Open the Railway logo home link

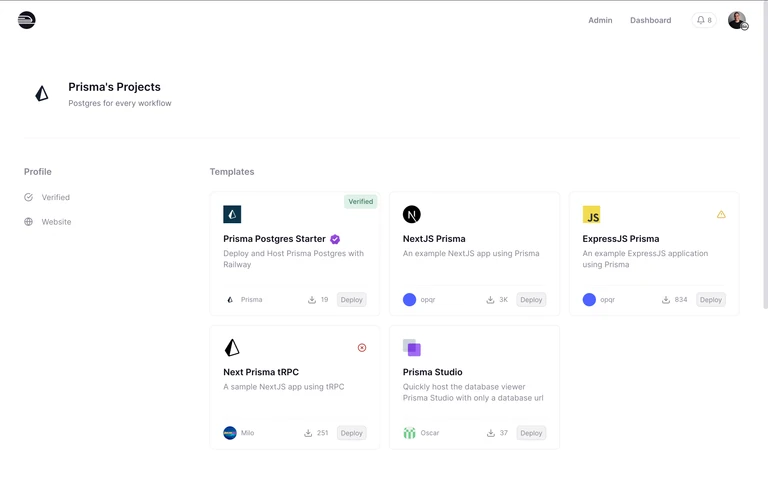[26, 20]
